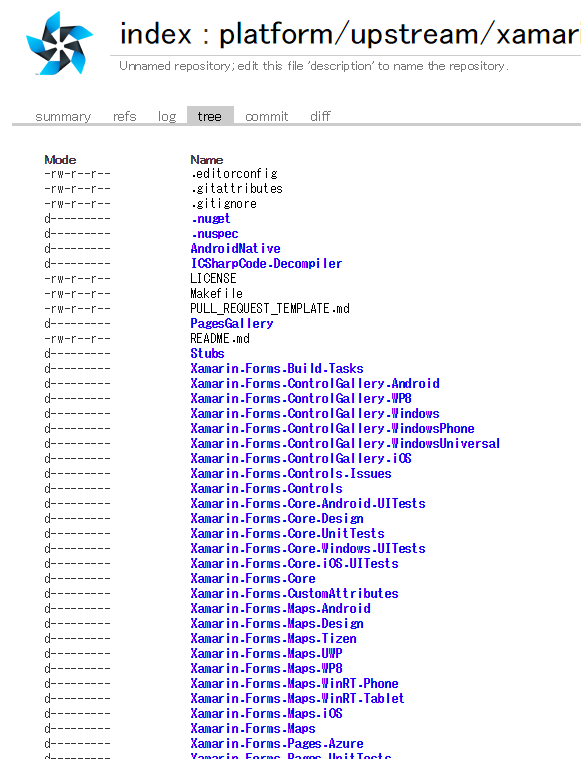Open Xamarin.Forms.Core.Windows.UITests folder
The height and width of the screenshot is (759, 581).
coord(308,548)
